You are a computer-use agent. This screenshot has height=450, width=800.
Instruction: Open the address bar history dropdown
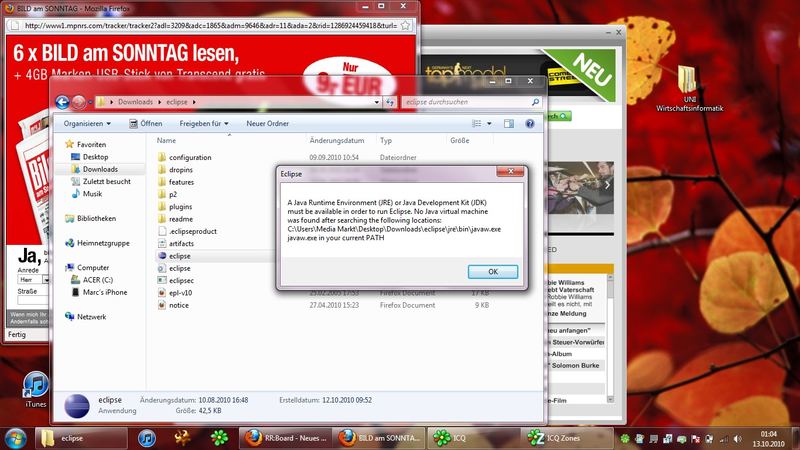377,102
